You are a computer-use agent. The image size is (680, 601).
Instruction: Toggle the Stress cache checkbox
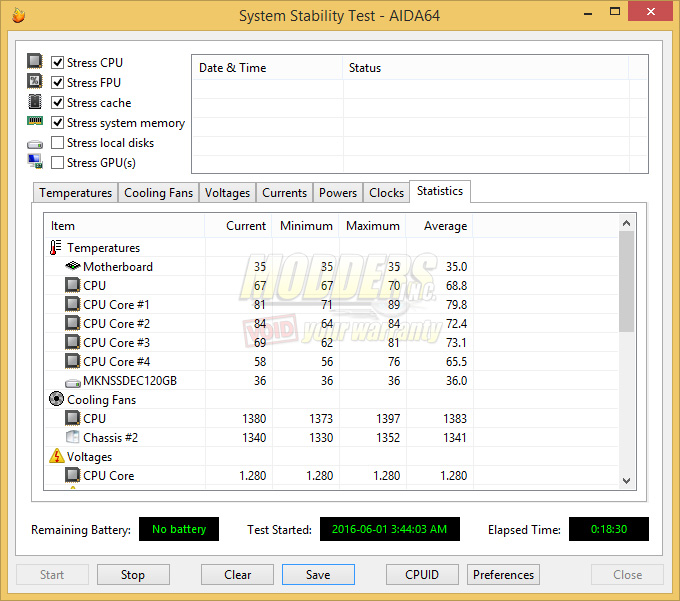[57, 103]
